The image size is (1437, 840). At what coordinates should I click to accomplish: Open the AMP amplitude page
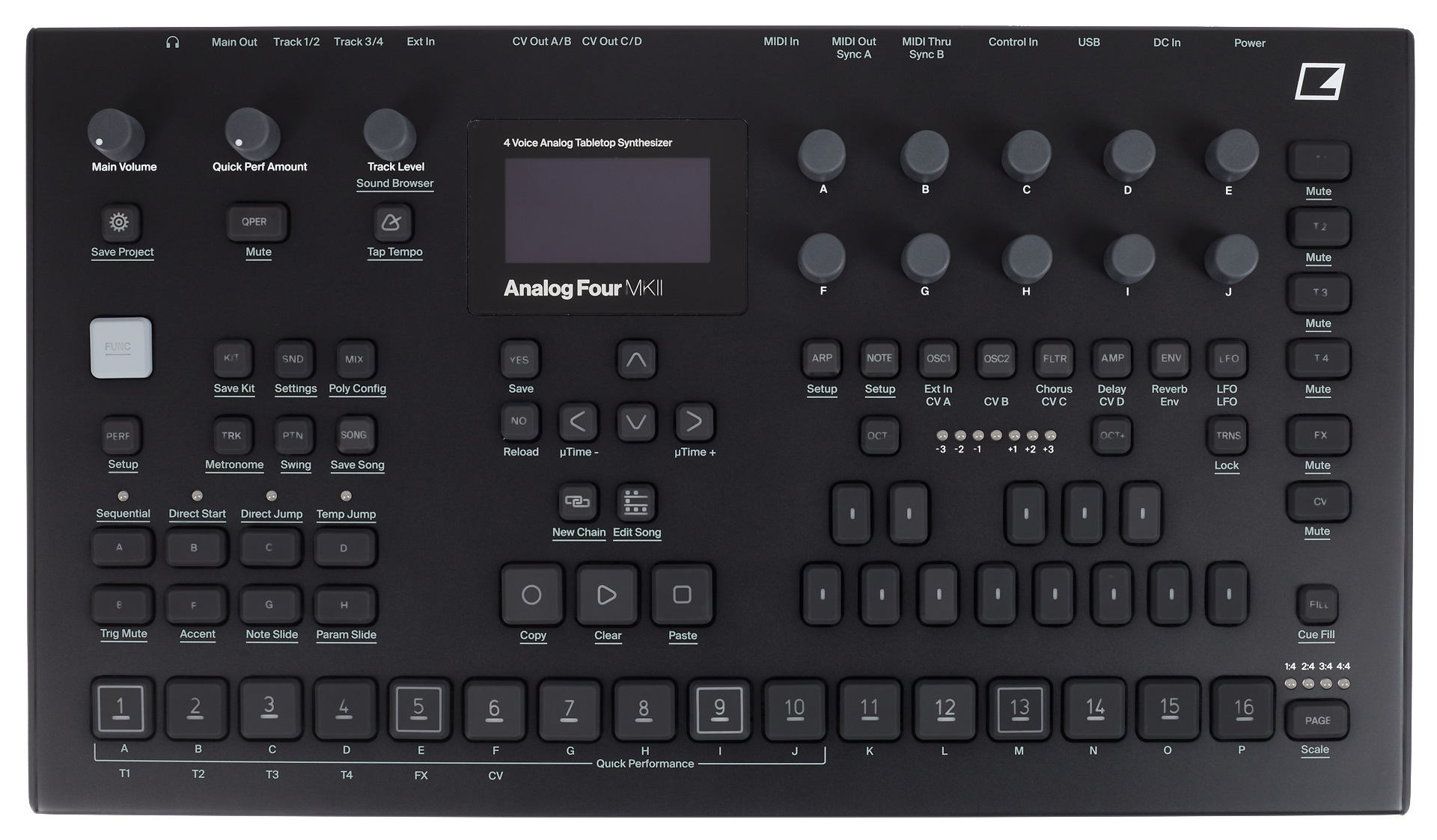point(1111,359)
